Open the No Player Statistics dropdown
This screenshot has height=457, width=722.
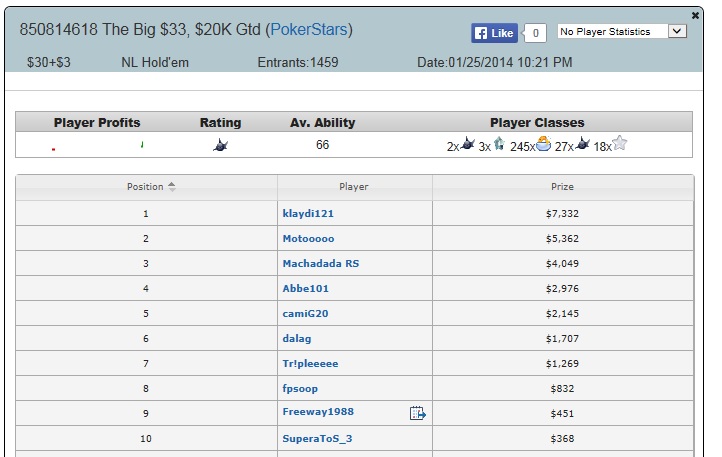(622, 31)
